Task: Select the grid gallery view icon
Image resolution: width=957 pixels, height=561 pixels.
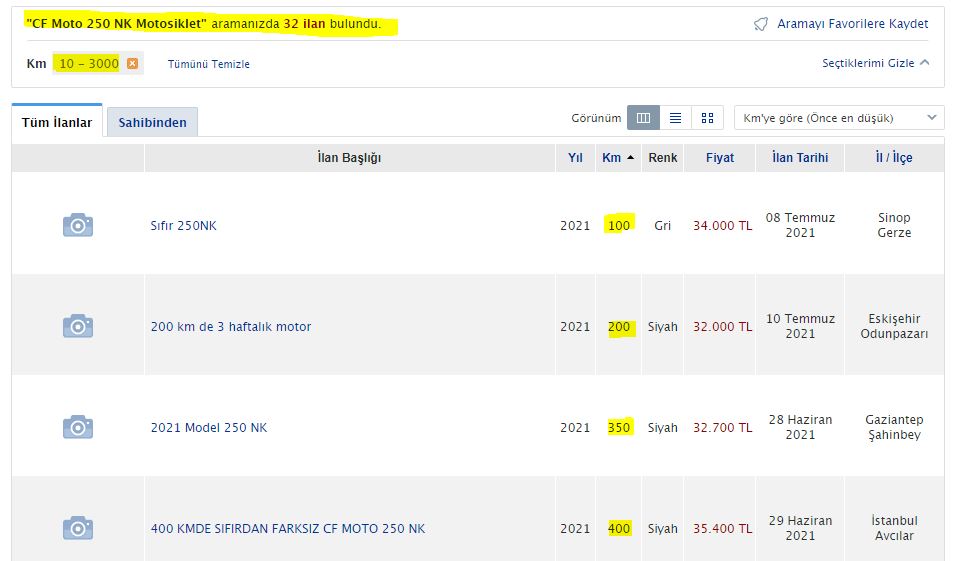Action: (707, 118)
